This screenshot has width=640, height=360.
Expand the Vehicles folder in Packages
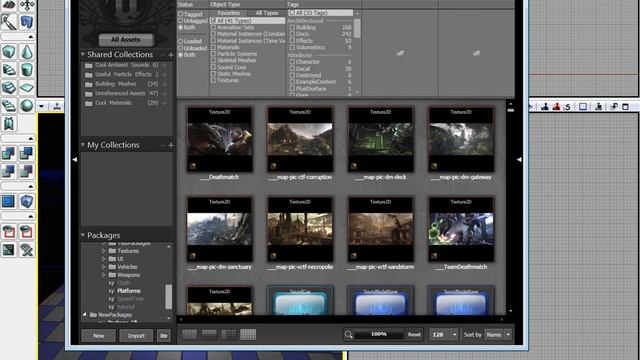[104, 267]
